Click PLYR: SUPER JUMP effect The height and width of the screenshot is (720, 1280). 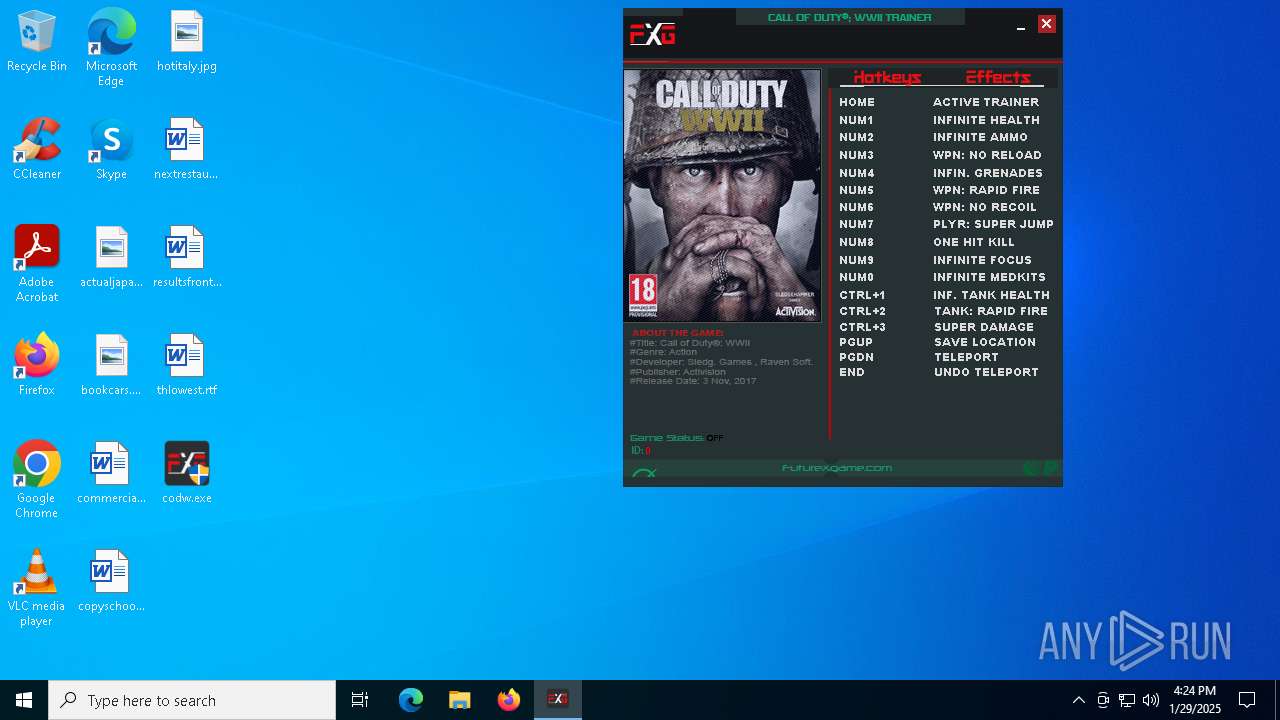[994, 224]
